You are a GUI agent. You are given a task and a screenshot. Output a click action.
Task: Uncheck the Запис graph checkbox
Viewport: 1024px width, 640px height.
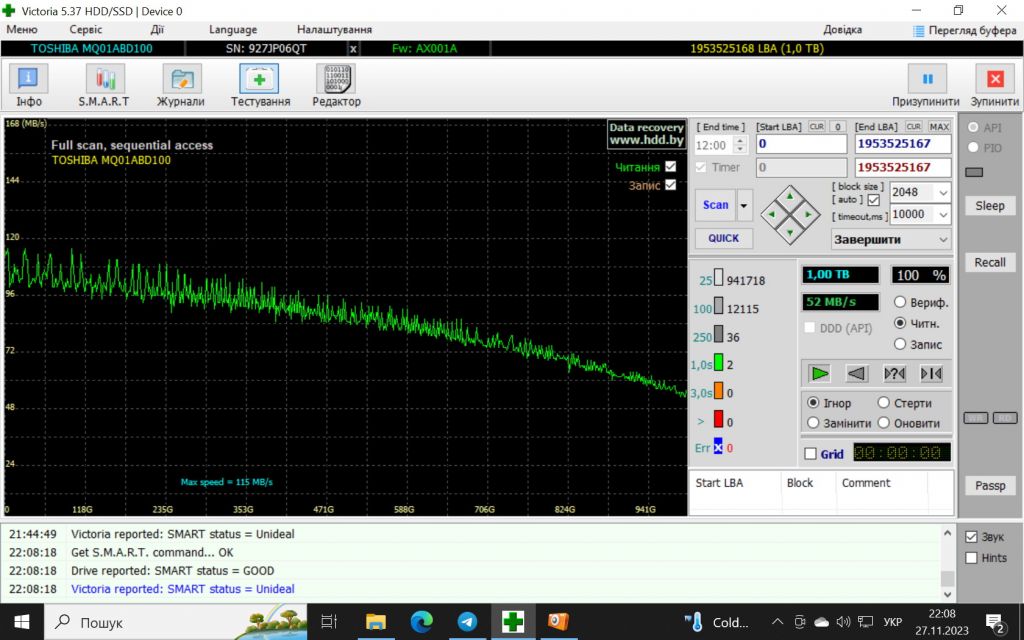pos(671,185)
